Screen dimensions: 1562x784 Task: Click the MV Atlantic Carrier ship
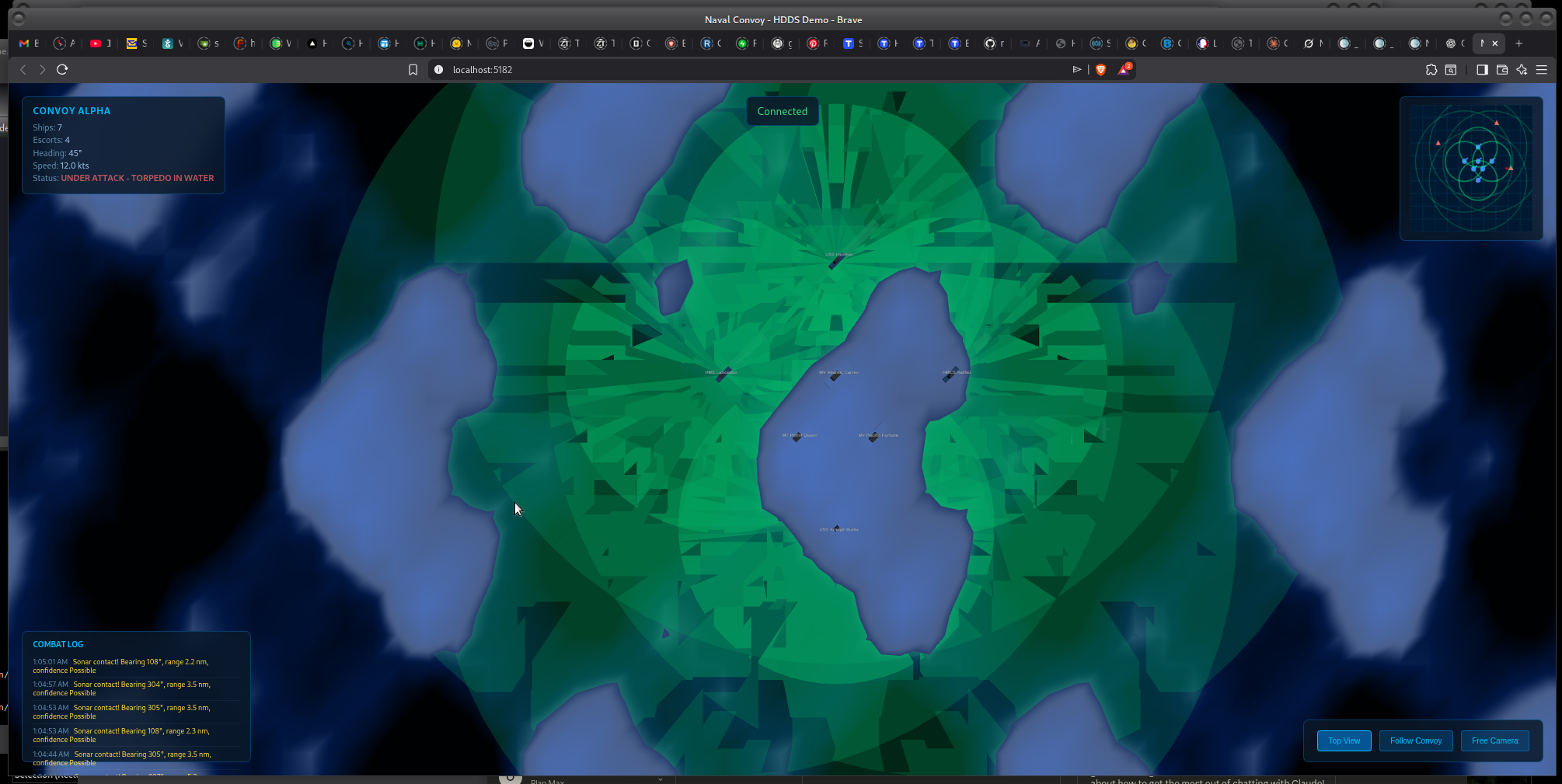click(x=835, y=376)
